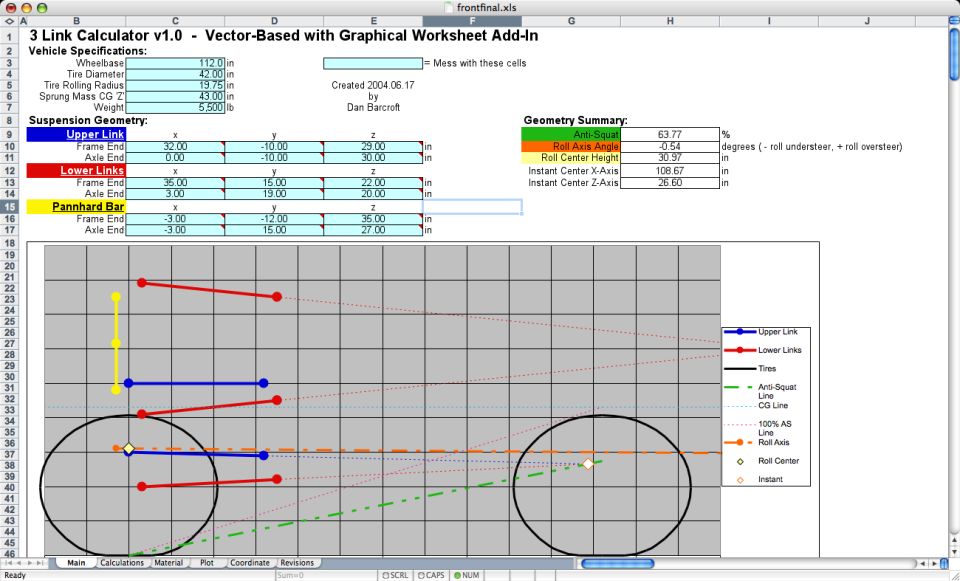Click the Roll Center legend entry

(767, 460)
